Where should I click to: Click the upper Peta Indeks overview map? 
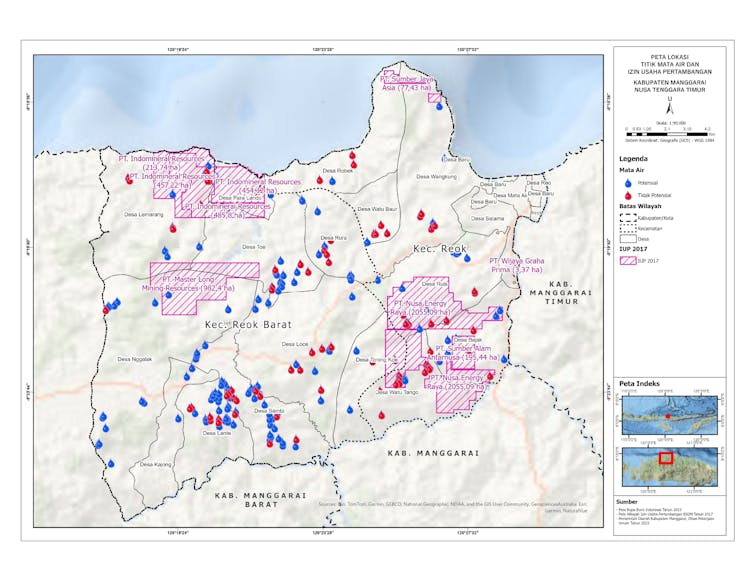tap(666, 411)
